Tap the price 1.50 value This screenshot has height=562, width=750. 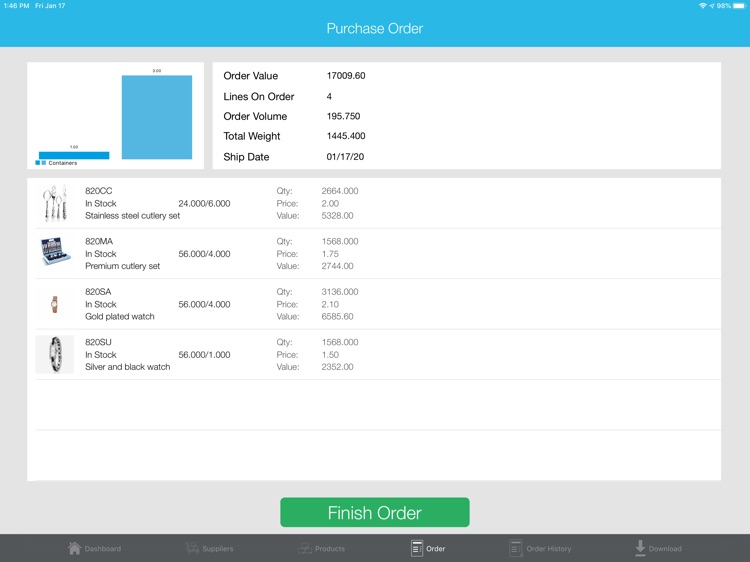click(330, 355)
